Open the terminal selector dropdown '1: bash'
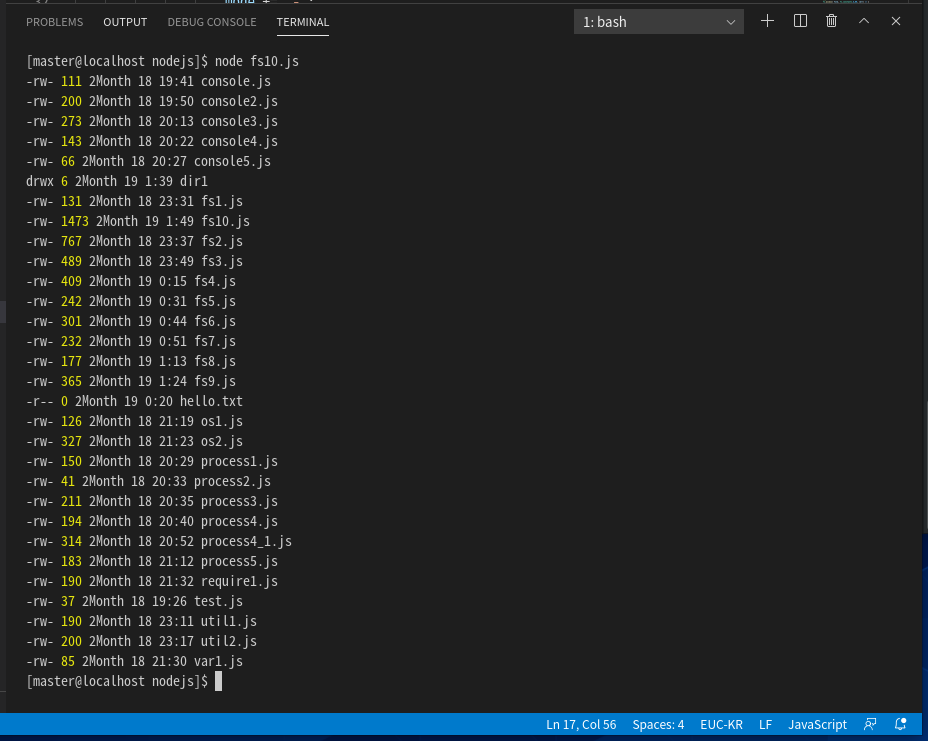928x741 pixels. [x=659, y=22]
